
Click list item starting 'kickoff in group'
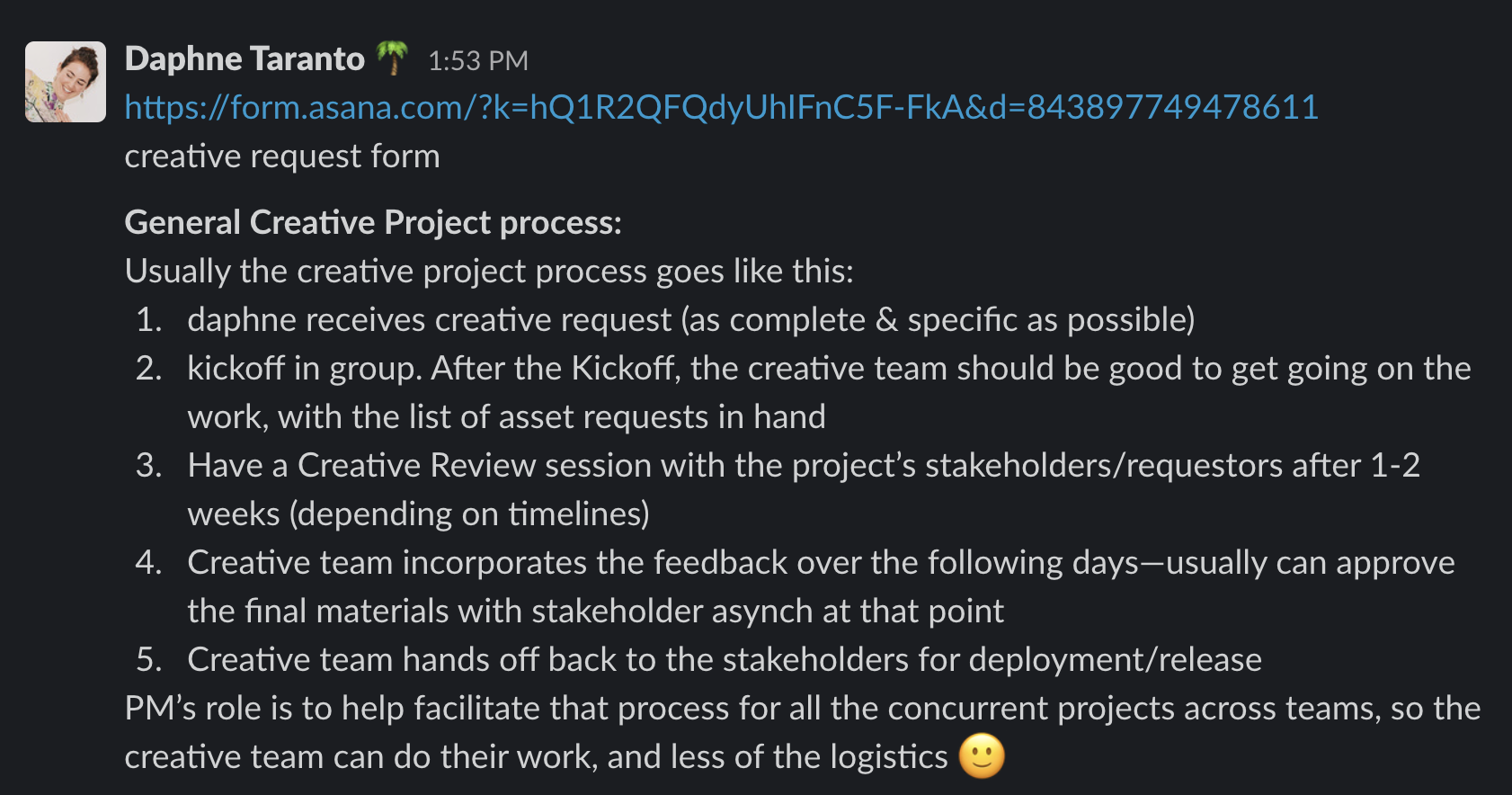(828, 369)
